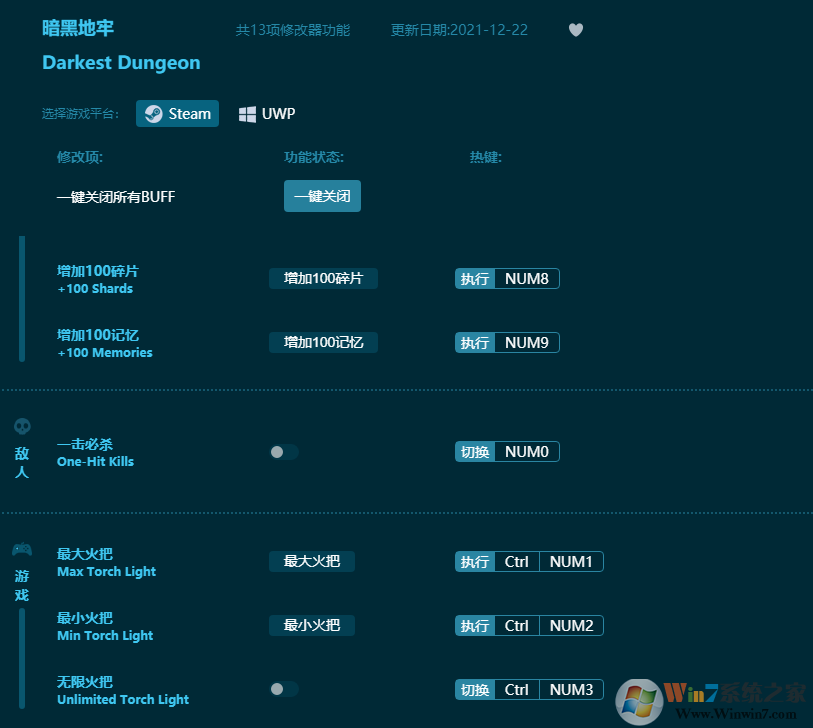Click the Ctrl modifier in the Min Torch row
This screenshot has width=813, height=728.
pos(517,625)
